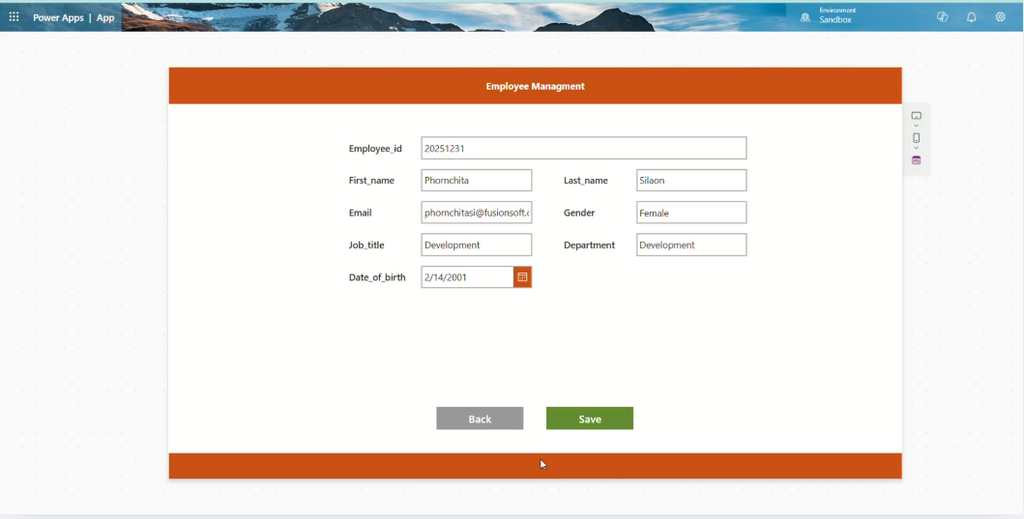Click the purple app icon in side toolbar
Viewport: 1024px width, 519px height.
coord(916,161)
